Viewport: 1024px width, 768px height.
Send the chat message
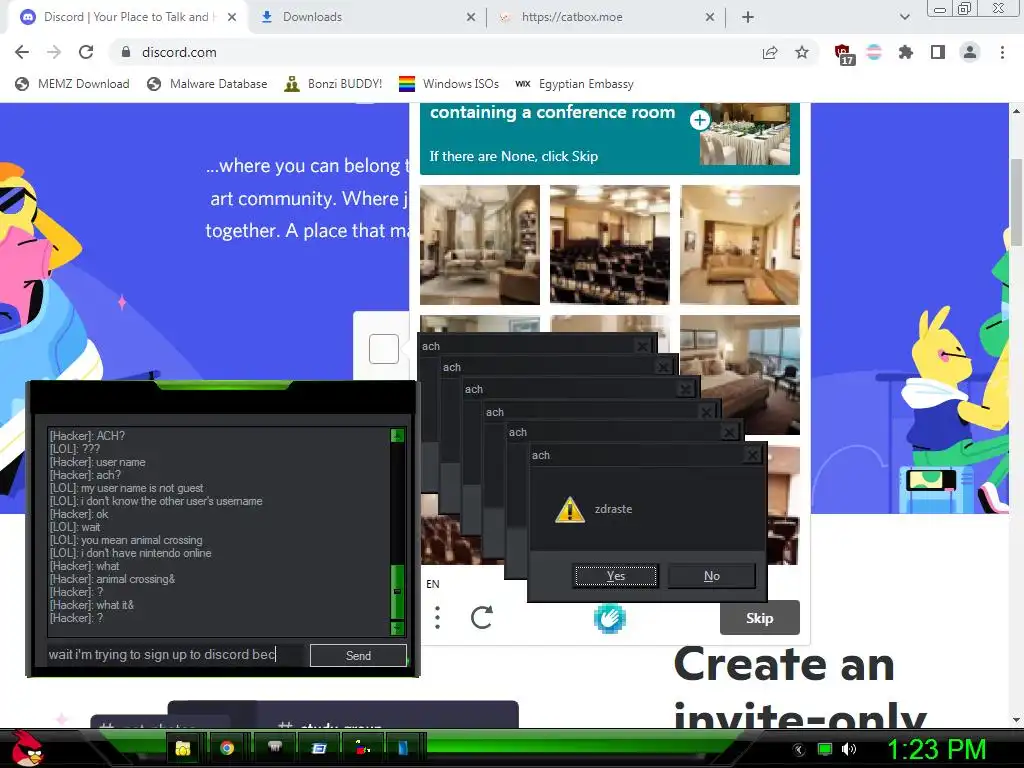(358, 655)
